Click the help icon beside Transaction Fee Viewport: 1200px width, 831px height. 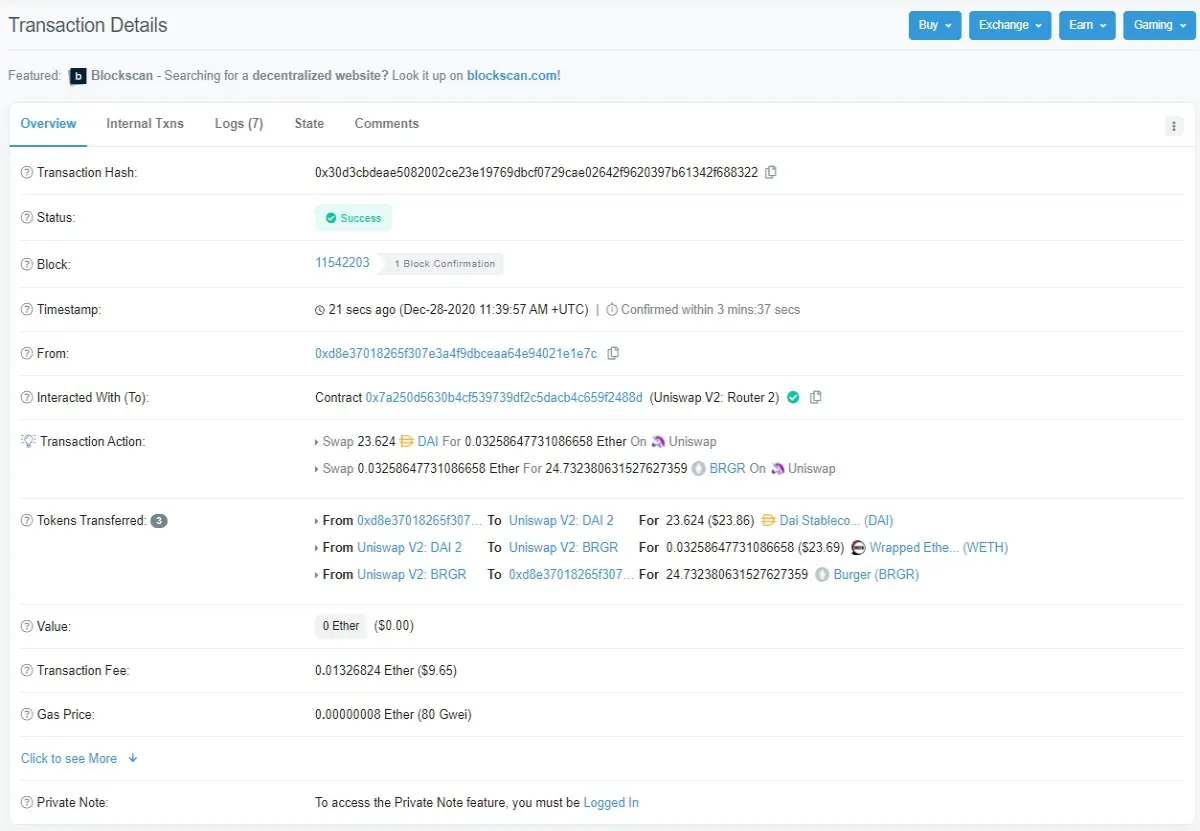tap(27, 671)
